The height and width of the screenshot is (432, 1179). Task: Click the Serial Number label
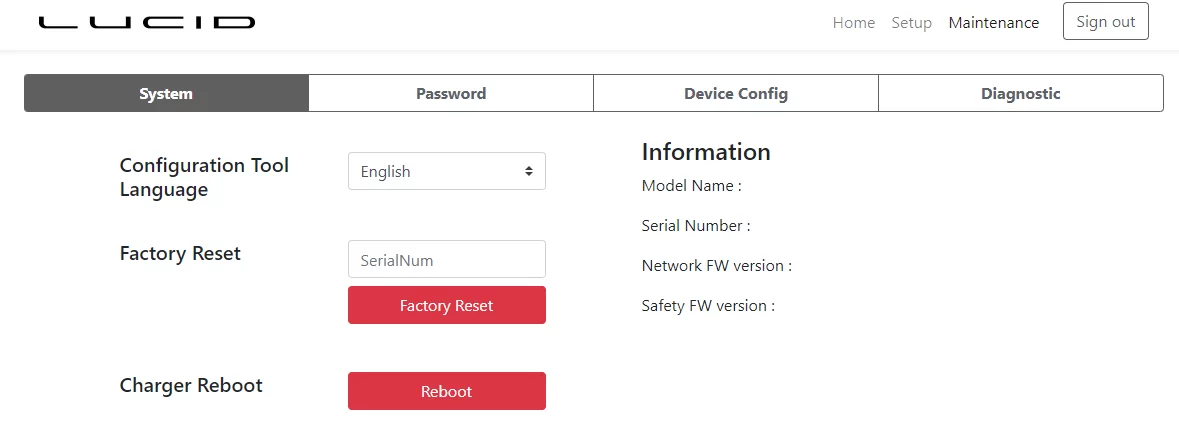tap(696, 225)
